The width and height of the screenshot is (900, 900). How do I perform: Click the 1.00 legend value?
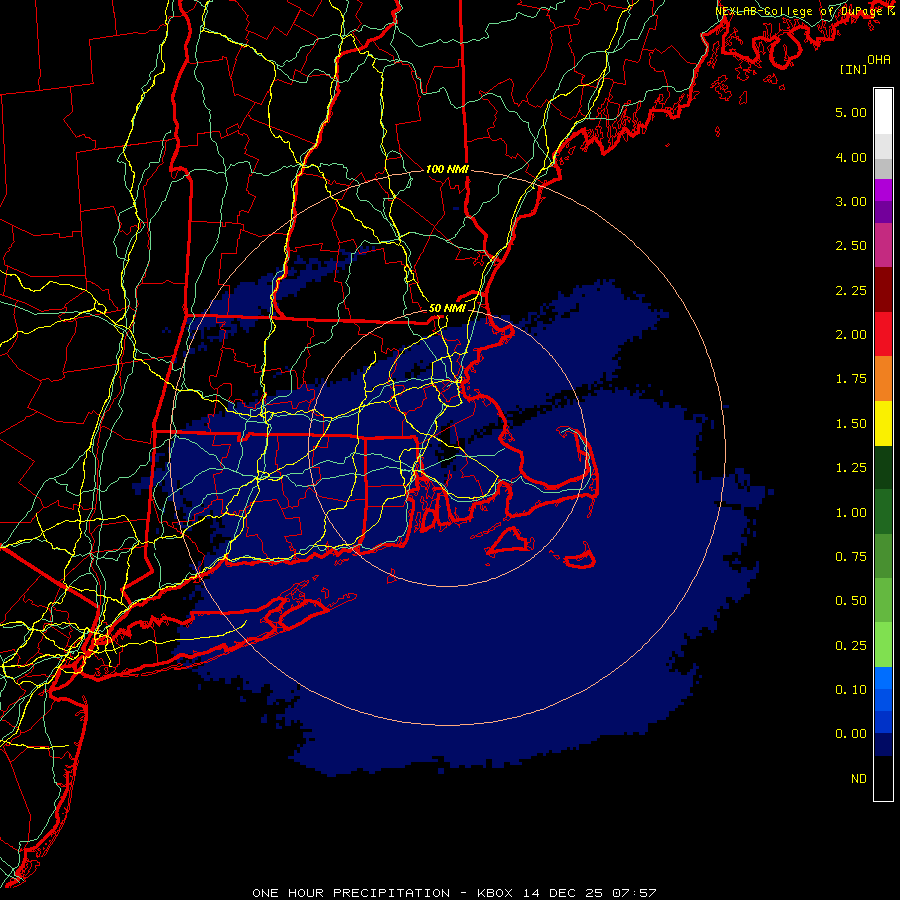[851, 513]
